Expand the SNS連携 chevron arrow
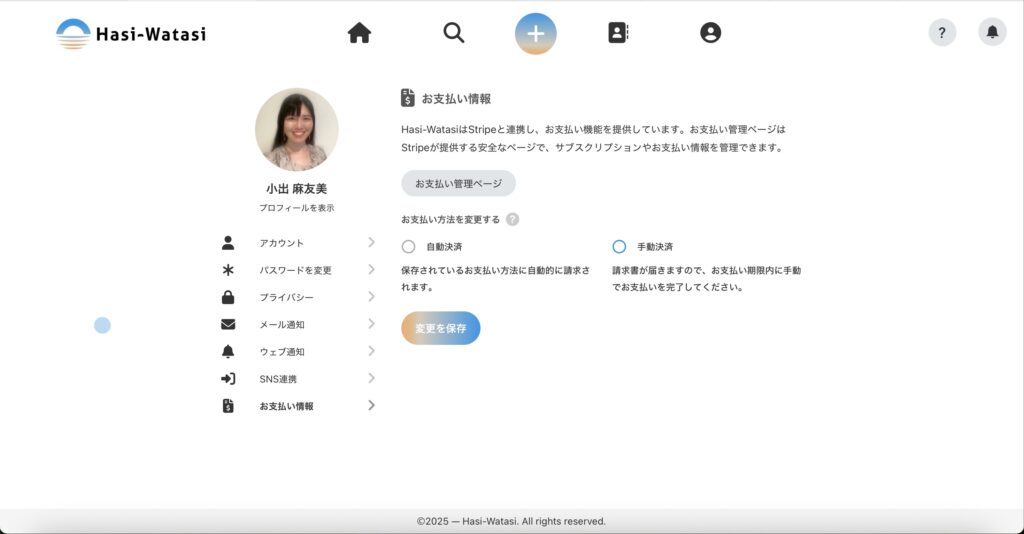This screenshot has height=534, width=1024. [x=371, y=378]
